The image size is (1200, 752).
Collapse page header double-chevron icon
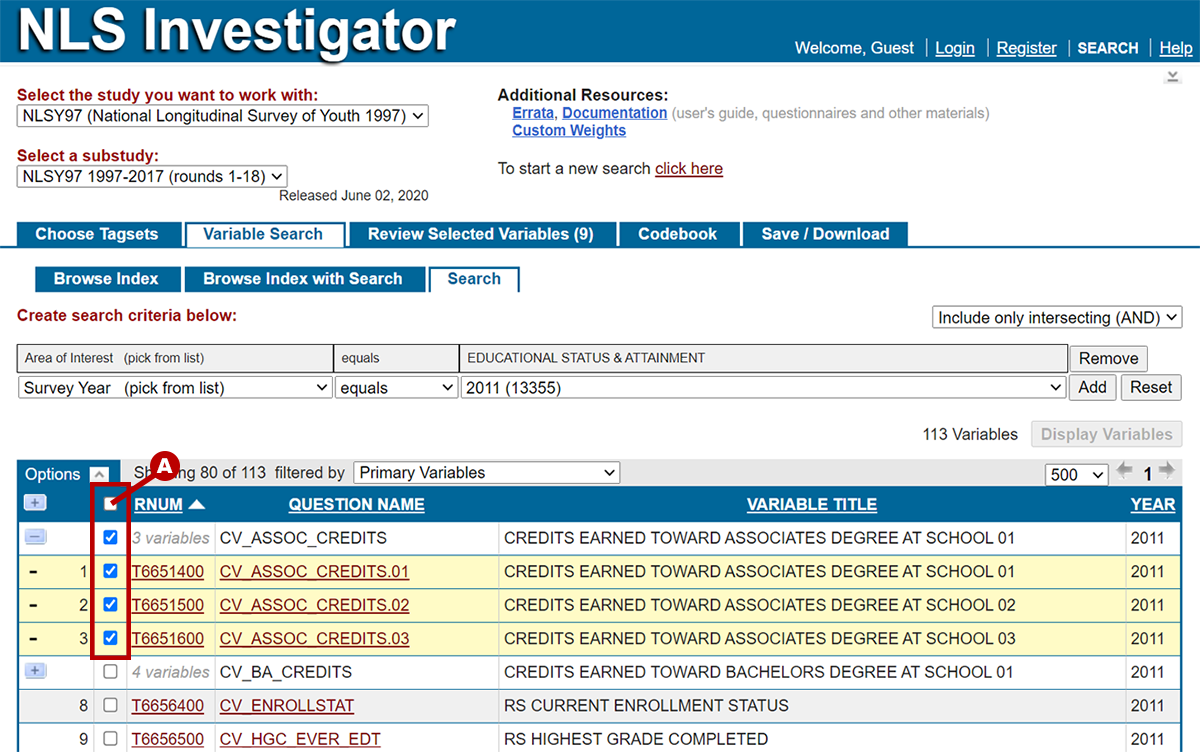click(x=1173, y=77)
